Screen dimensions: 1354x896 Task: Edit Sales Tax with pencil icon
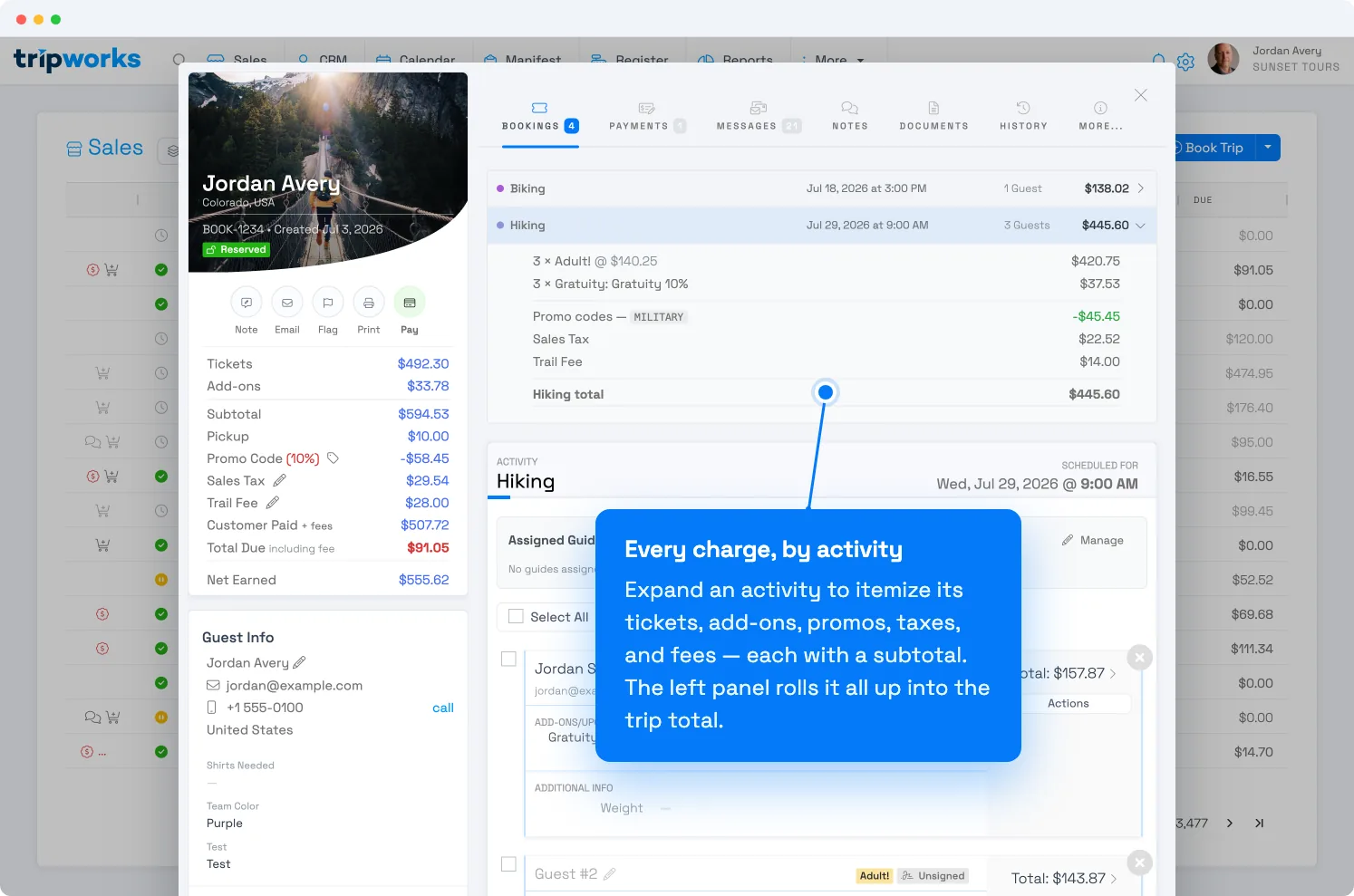(x=279, y=480)
